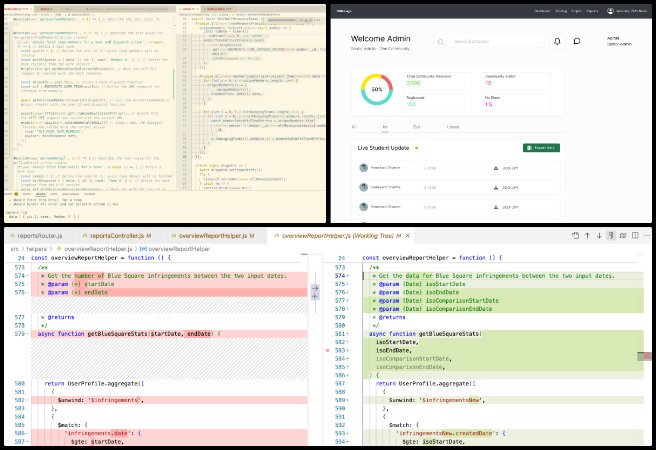Image resolution: width=656 pixels, height=450 pixels.
Task: Click 'isoComparisonEndDate,' on line 585
Action: (x=410, y=367)
